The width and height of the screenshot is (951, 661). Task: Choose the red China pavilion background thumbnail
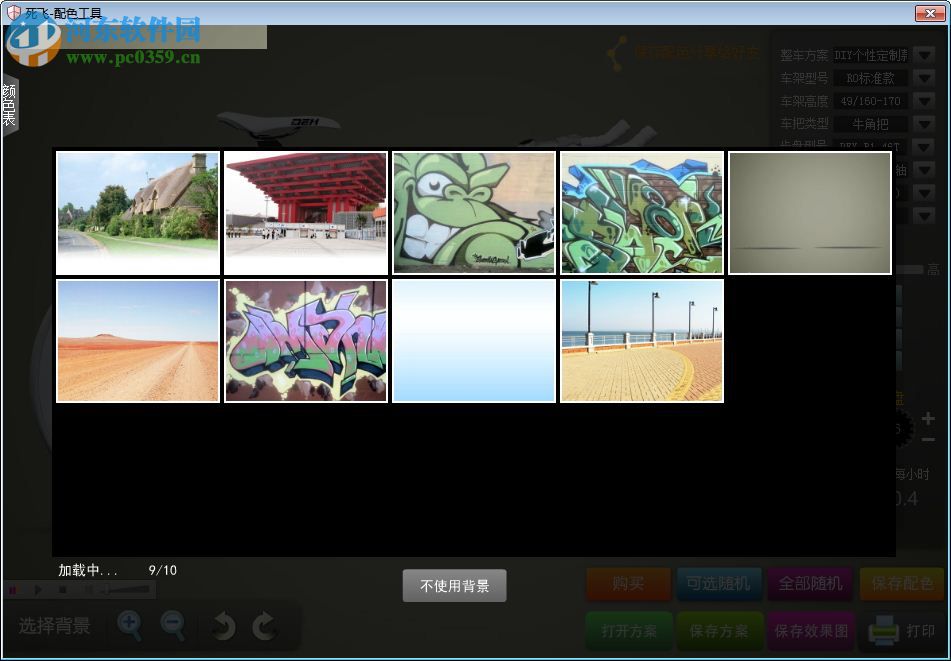click(306, 213)
